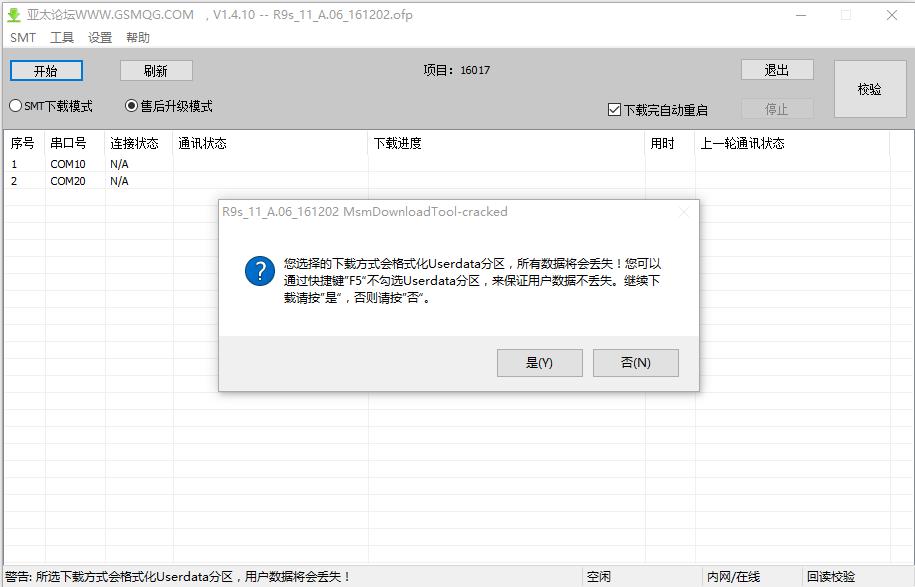This screenshot has height=587, width=915.
Task: Select the 售后升级模式 radio button
Action: coord(130,106)
